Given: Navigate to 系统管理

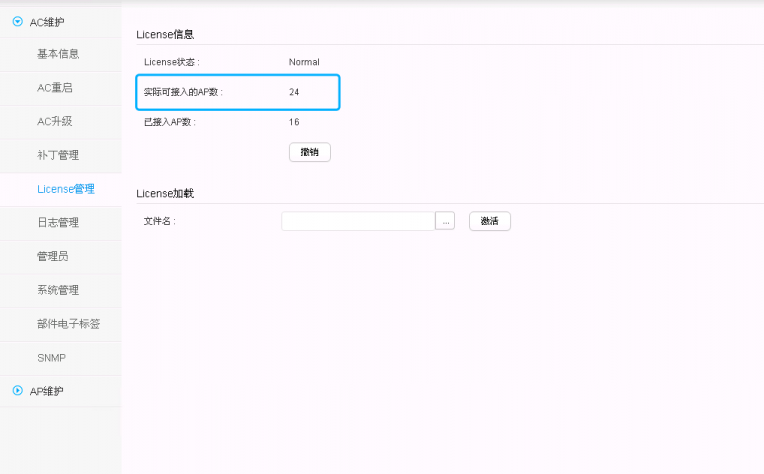Looking at the screenshot, I should (x=58, y=290).
